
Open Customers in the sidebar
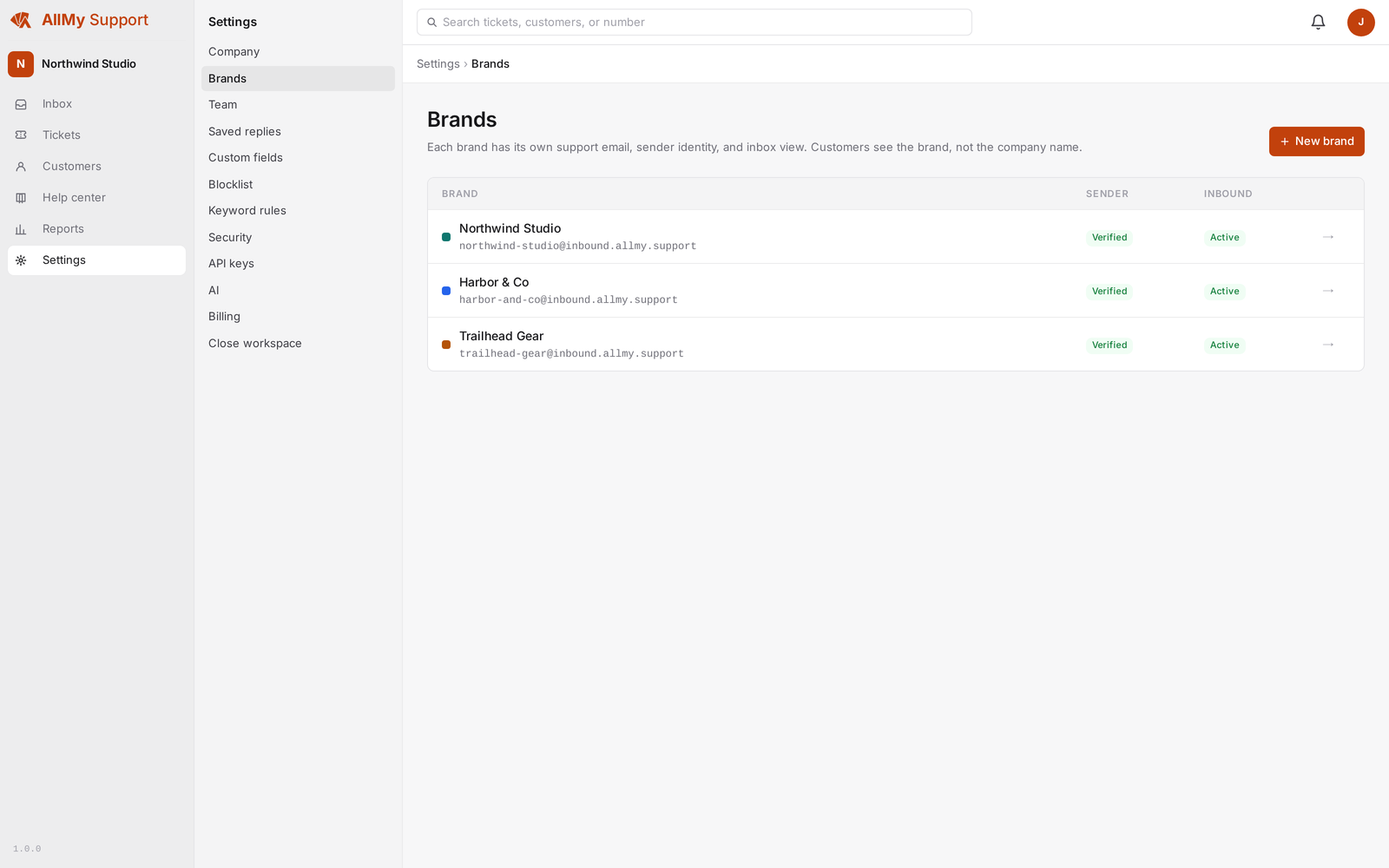click(x=96, y=167)
